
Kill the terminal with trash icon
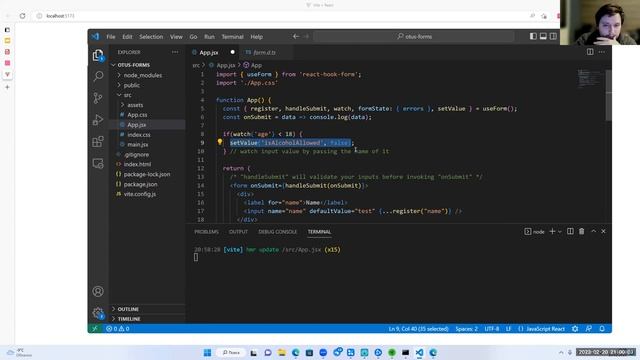click(x=582, y=231)
